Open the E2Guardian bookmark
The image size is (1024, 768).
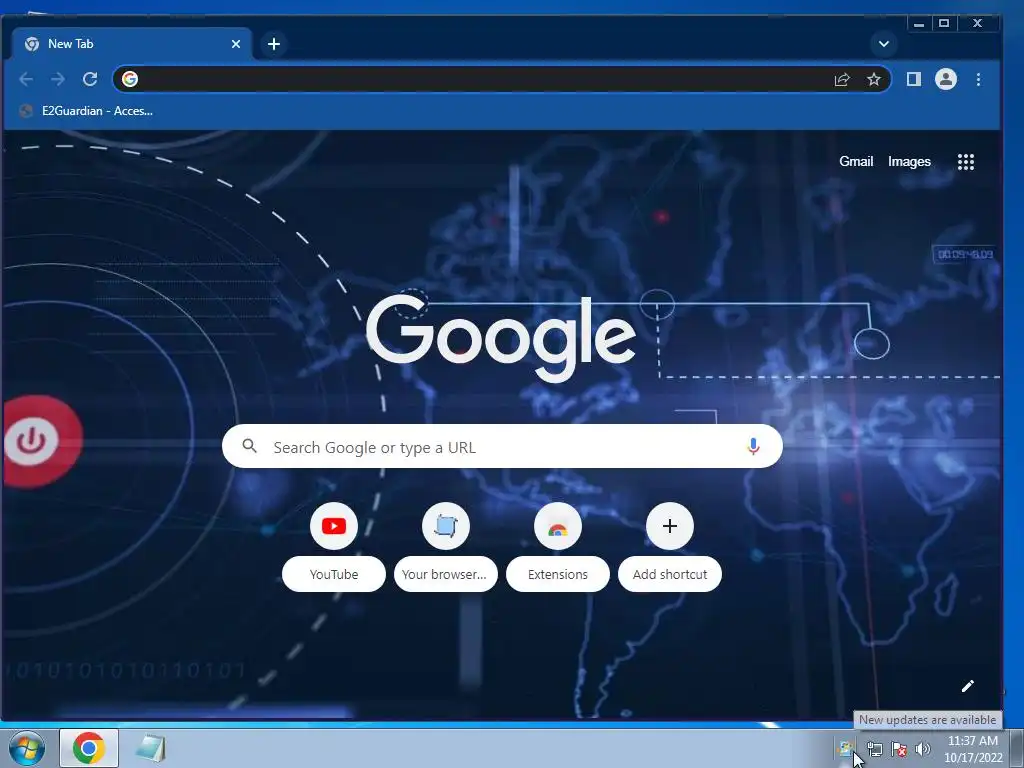pos(86,111)
